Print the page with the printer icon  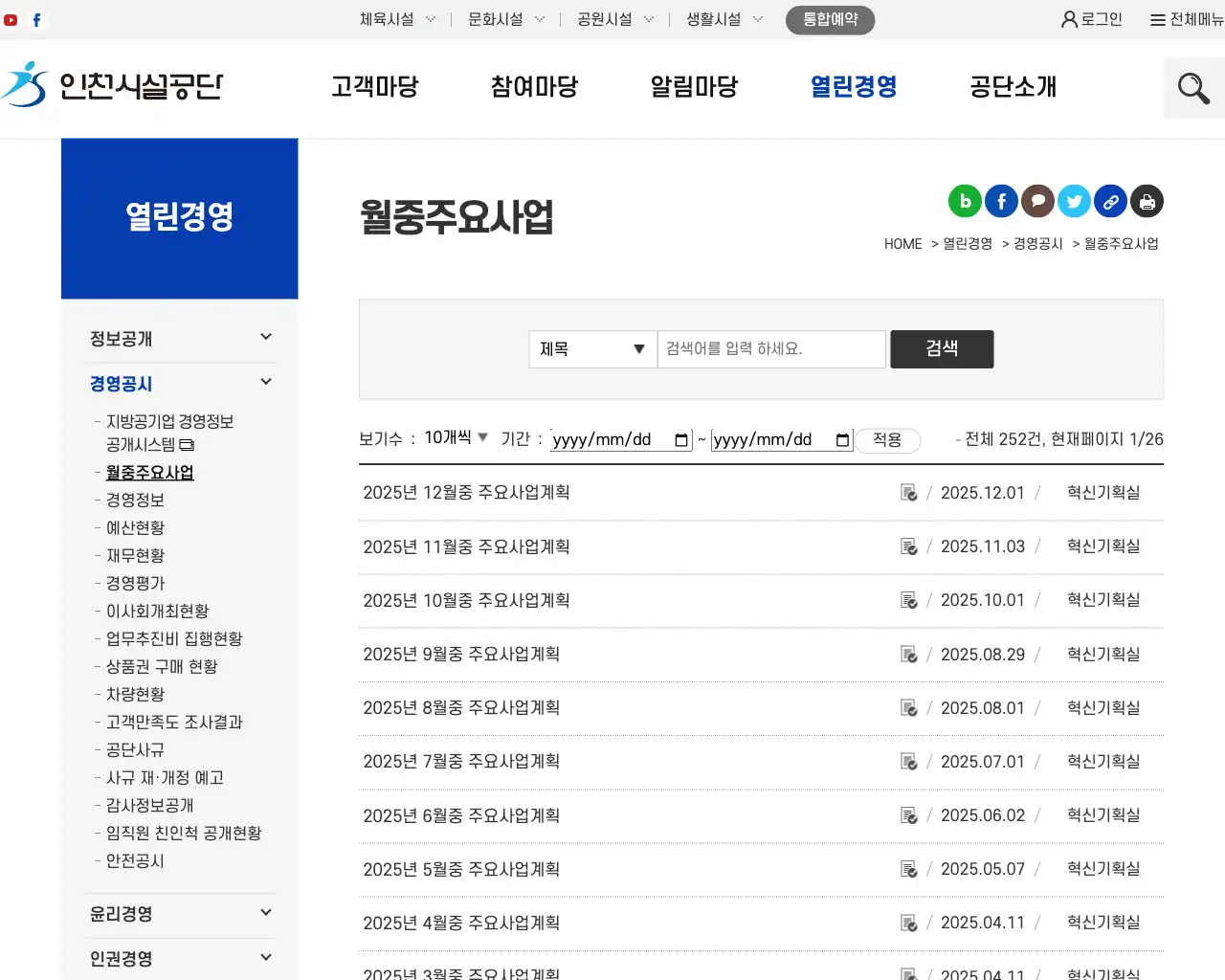pyautogui.click(x=1147, y=201)
